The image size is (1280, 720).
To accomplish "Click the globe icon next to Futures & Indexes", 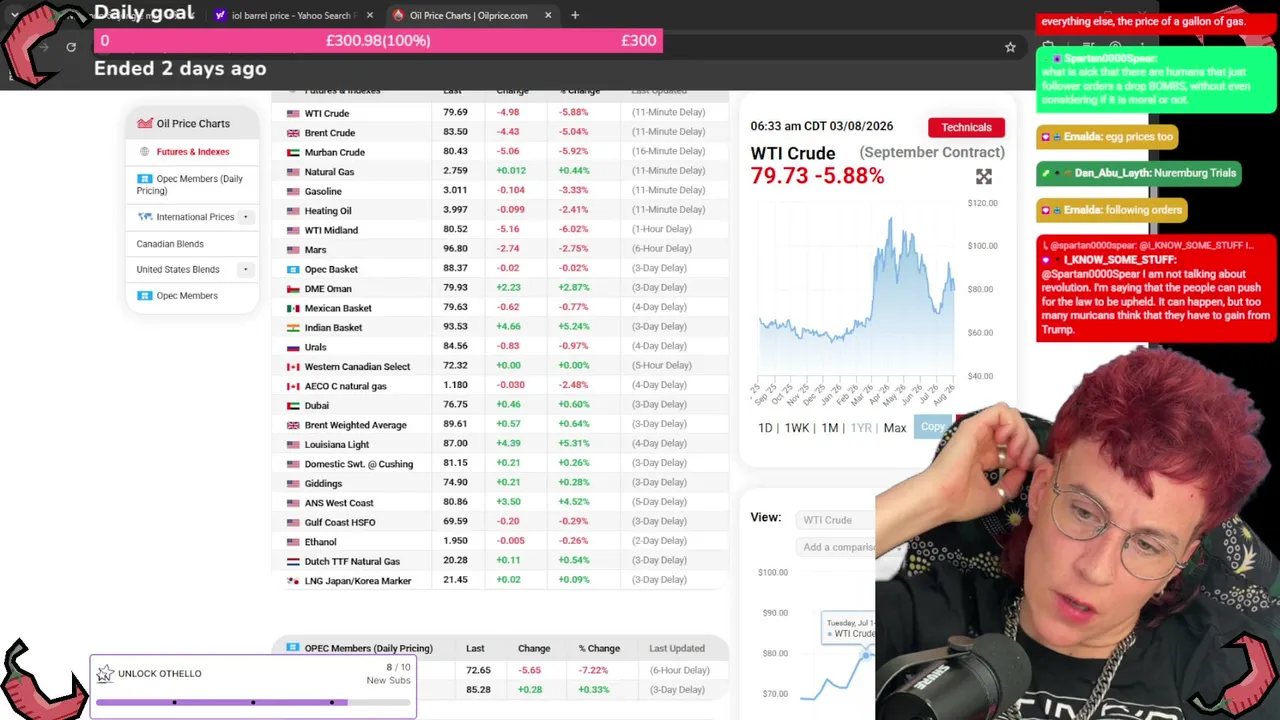I will (x=145, y=152).
